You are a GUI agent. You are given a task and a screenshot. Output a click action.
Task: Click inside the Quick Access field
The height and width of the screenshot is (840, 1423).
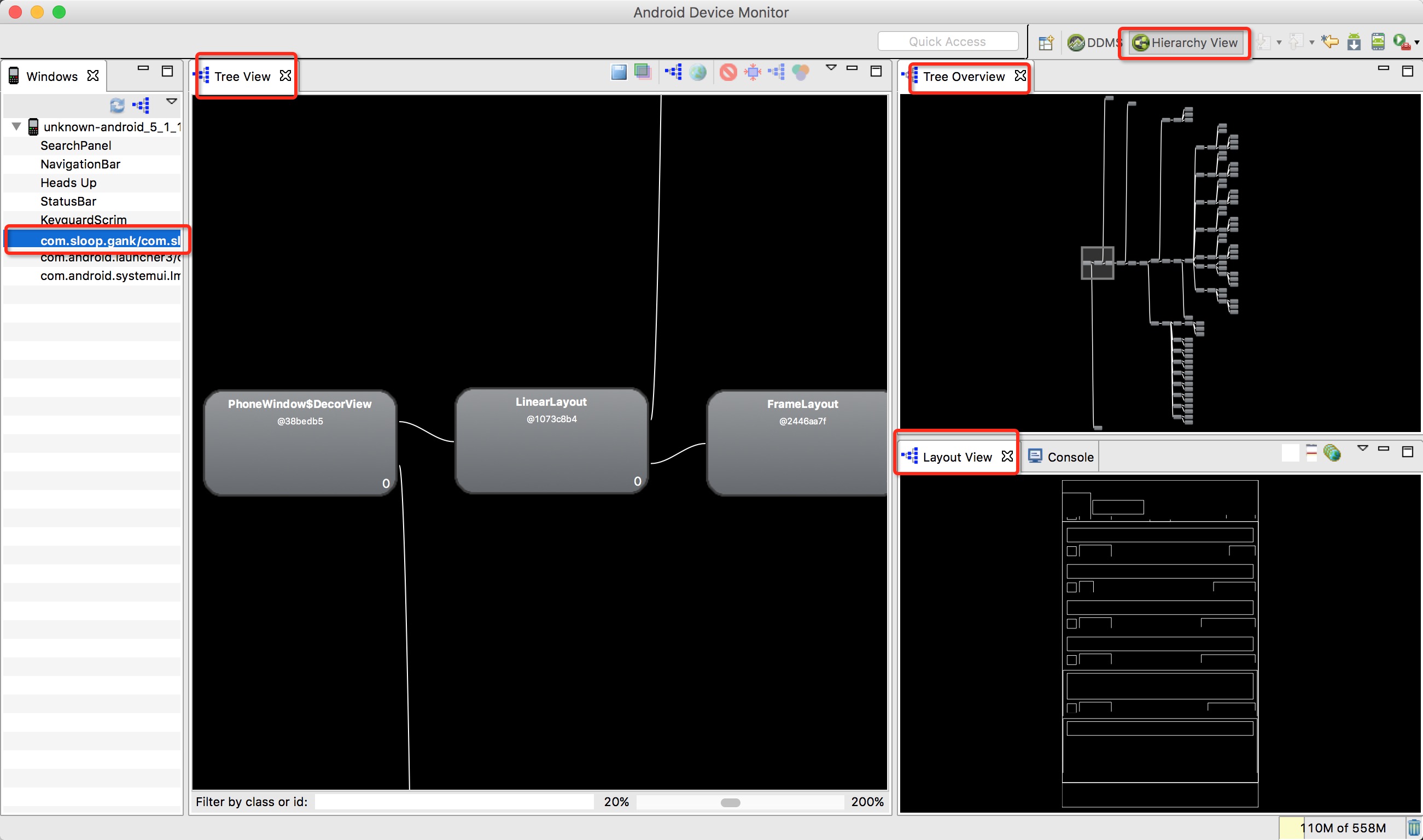click(x=948, y=42)
